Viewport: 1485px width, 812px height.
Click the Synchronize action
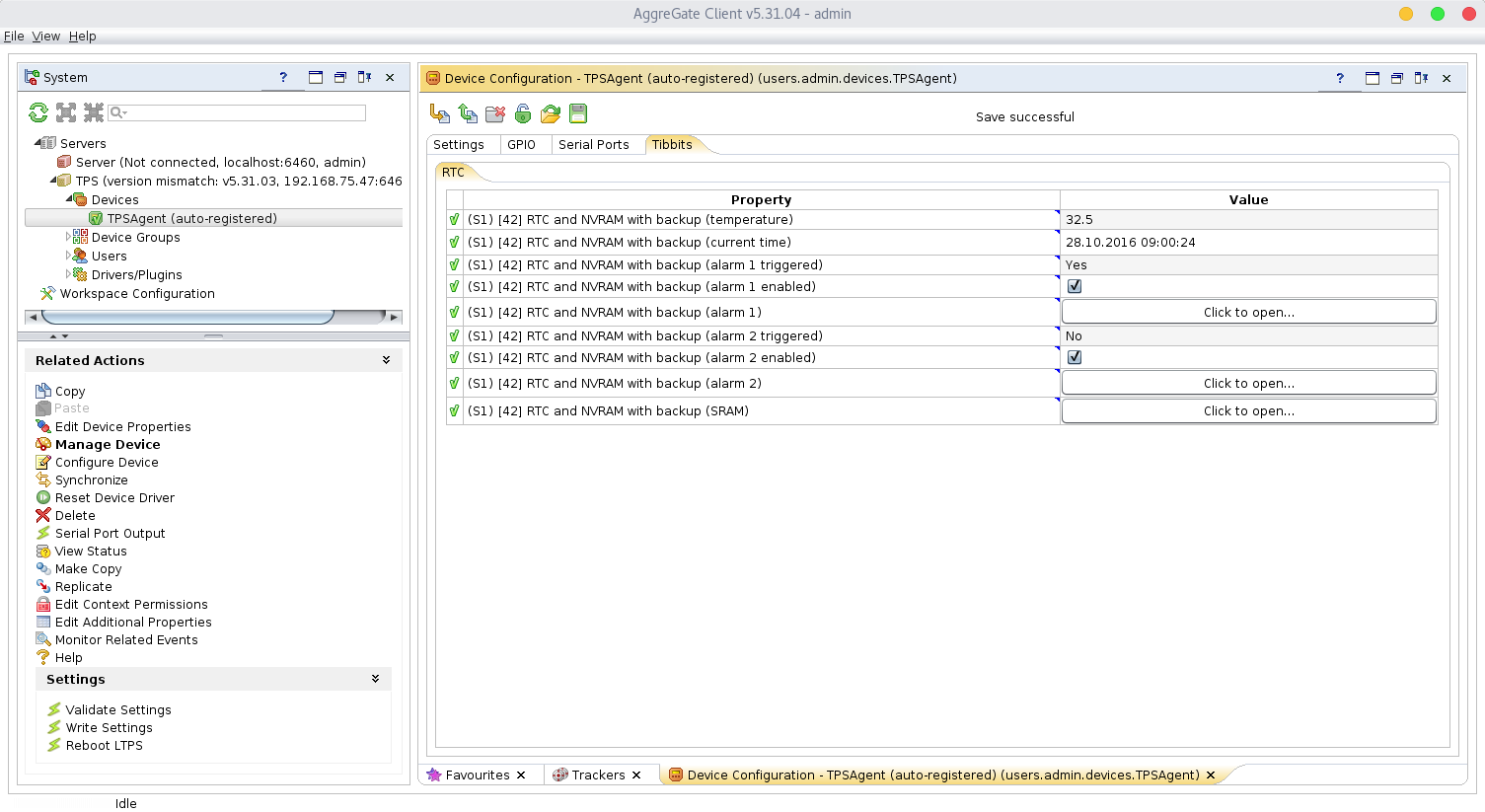(82, 480)
